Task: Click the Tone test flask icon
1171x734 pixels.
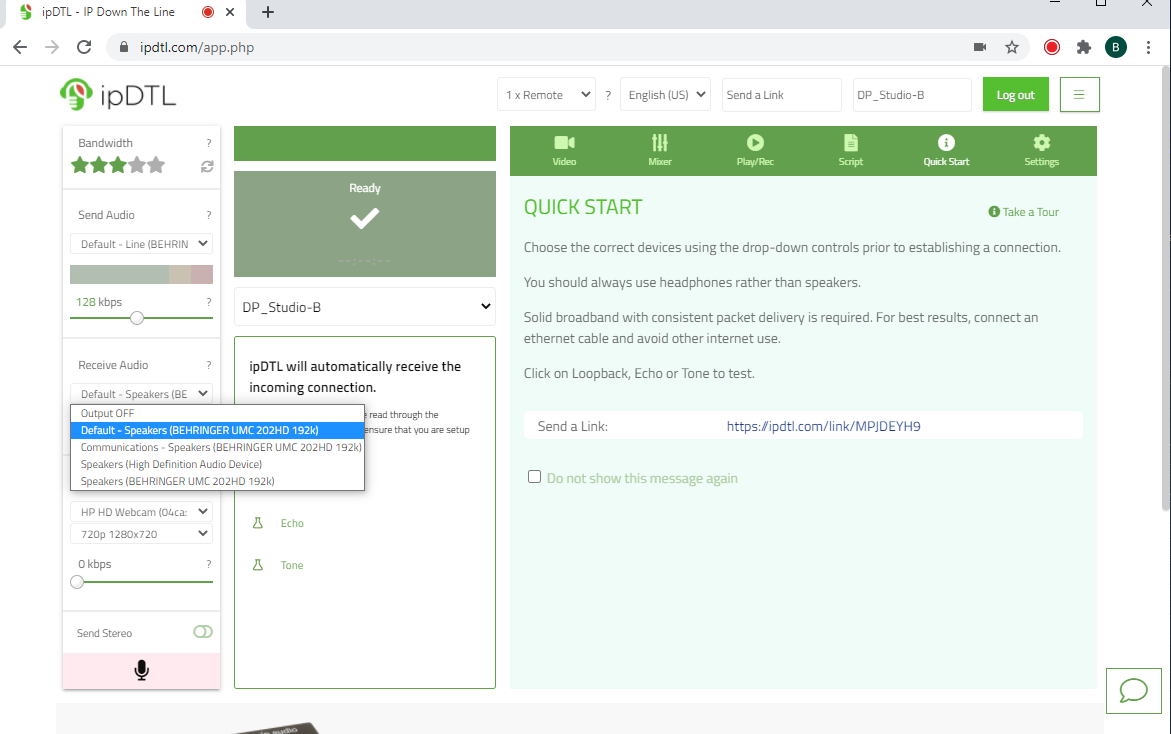Action: pos(258,565)
